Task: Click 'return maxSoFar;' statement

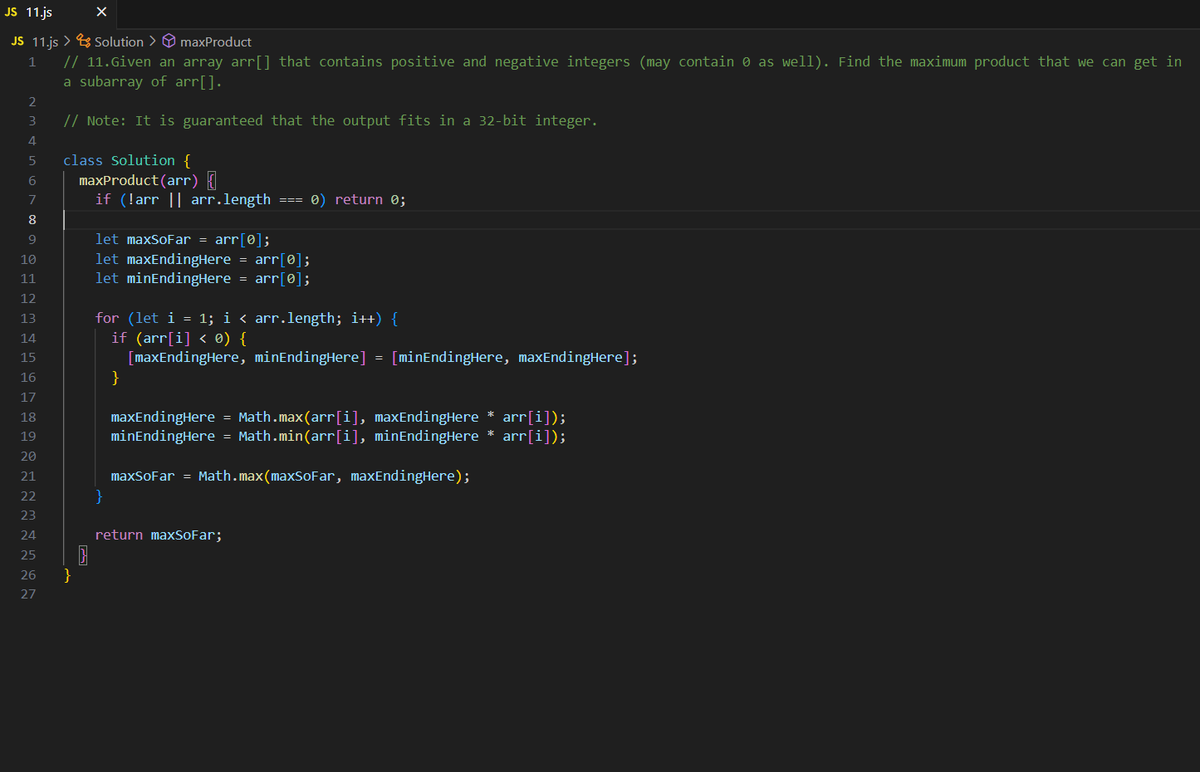Action: [159, 535]
